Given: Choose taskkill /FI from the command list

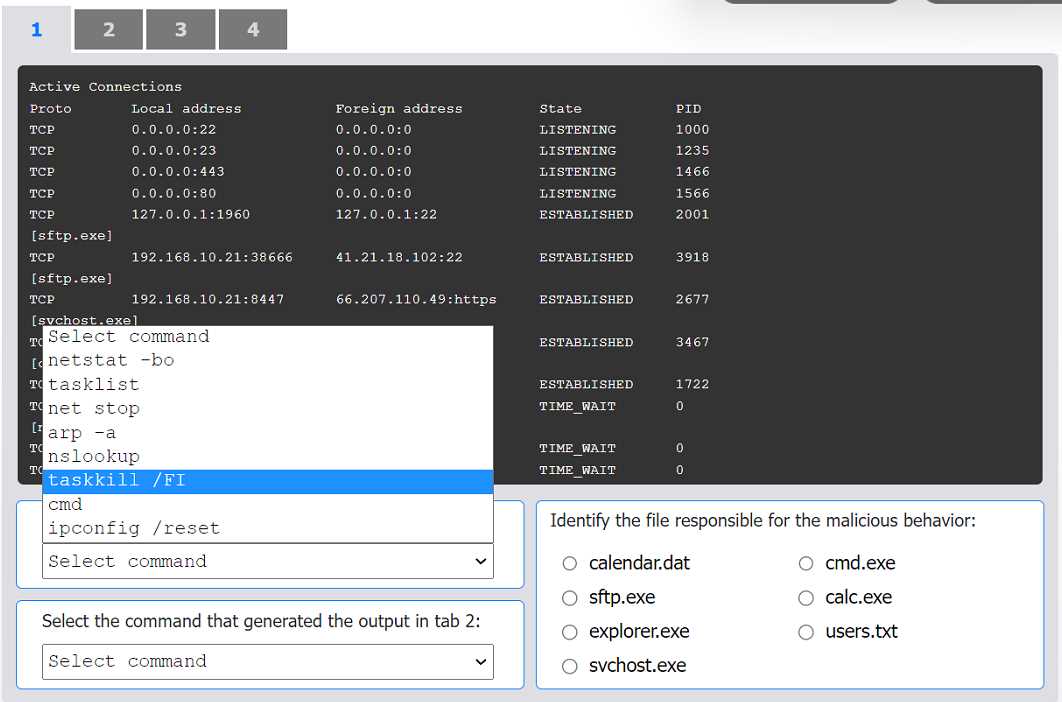Looking at the screenshot, I should pyautogui.click(x=116, y=480).
